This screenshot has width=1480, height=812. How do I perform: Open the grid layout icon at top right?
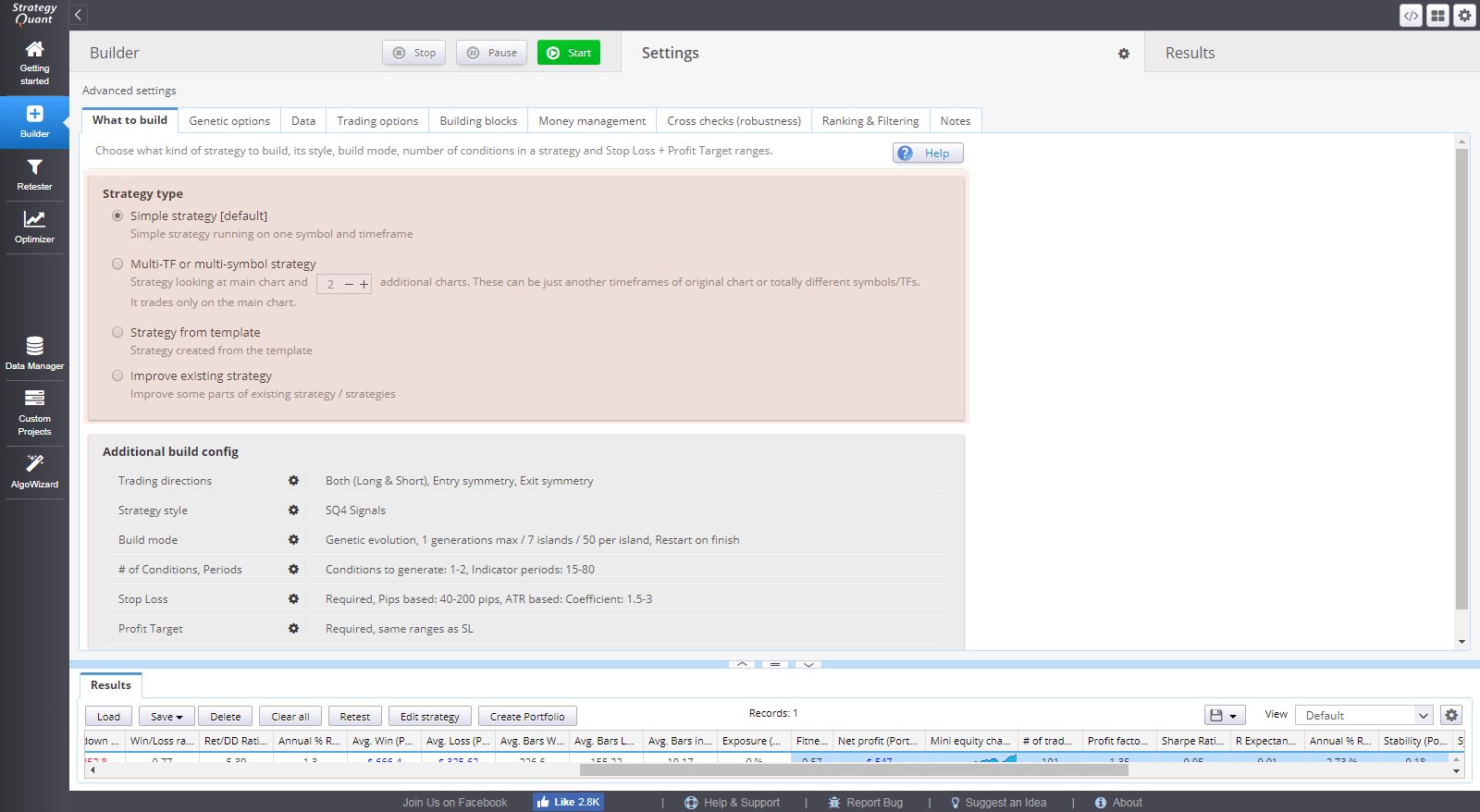pyautogui.click(x=1437, y=16)
